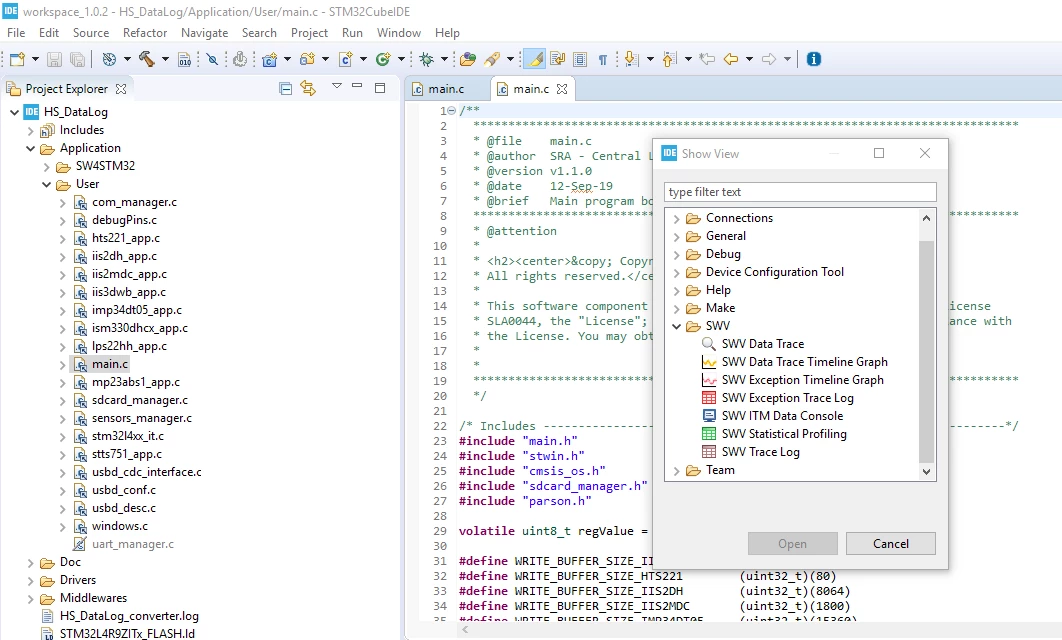The height and width of the screenshot is (640, 1062).
Task: Select SWV Trace Log view
Action: tap(761, 452)
